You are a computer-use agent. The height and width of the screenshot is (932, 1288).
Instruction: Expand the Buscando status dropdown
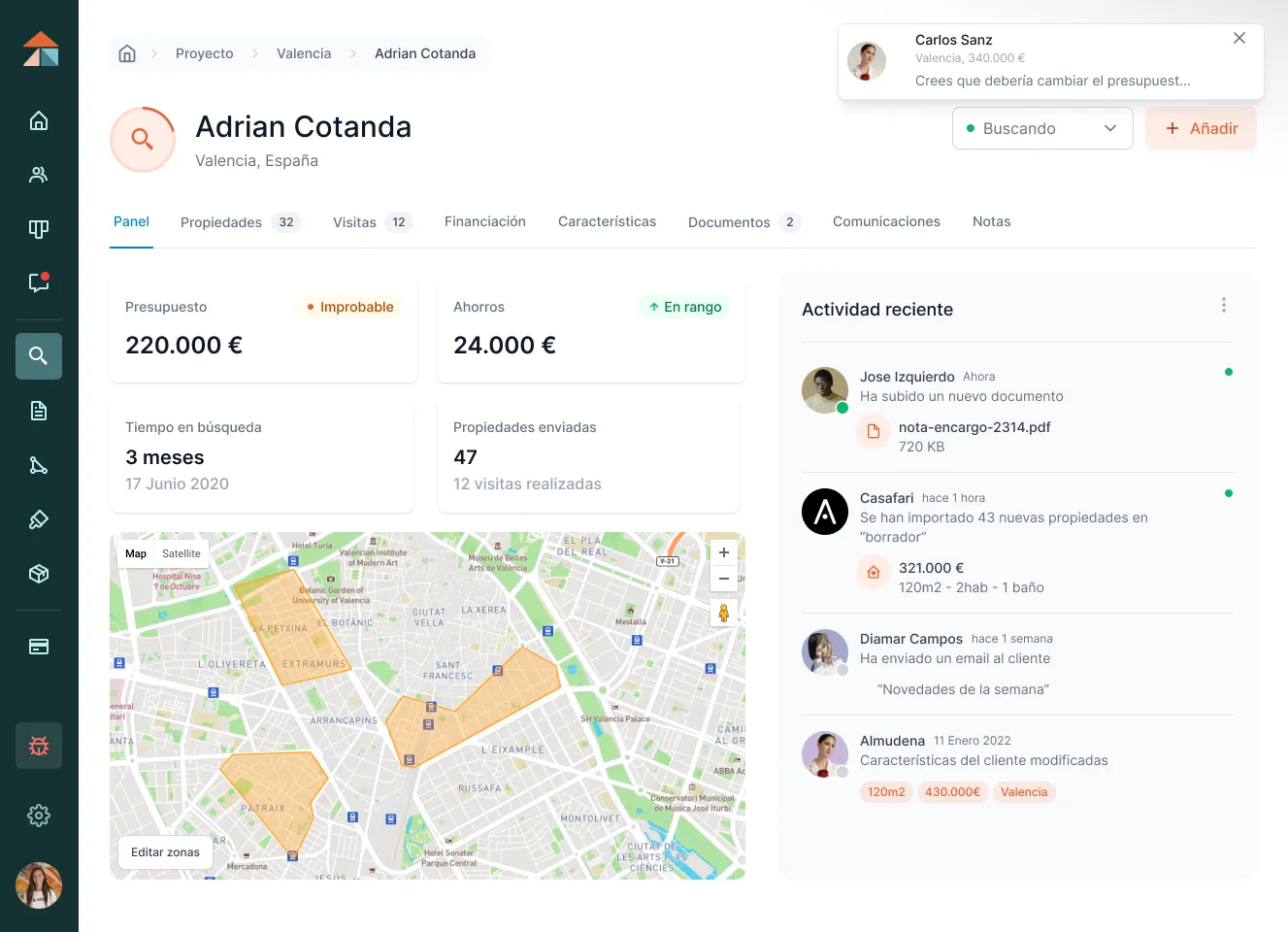tap(1041, 128)
